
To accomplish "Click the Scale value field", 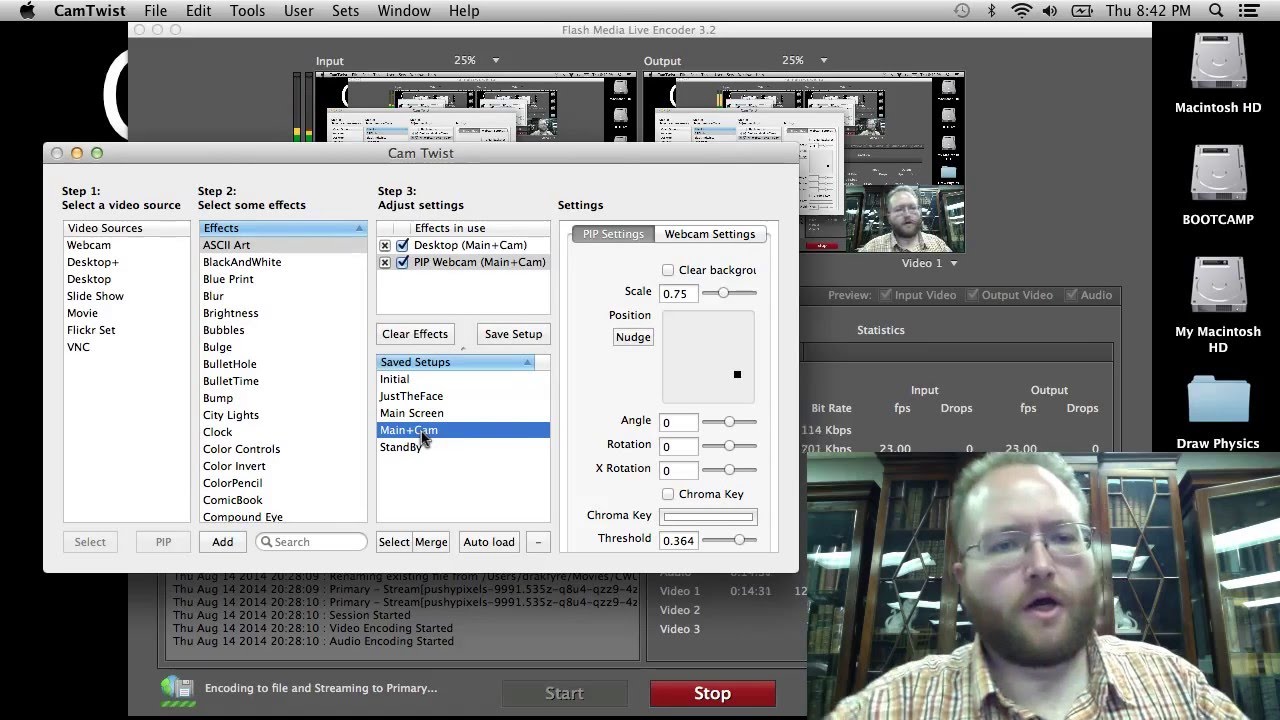I will [x=678, y=293].
